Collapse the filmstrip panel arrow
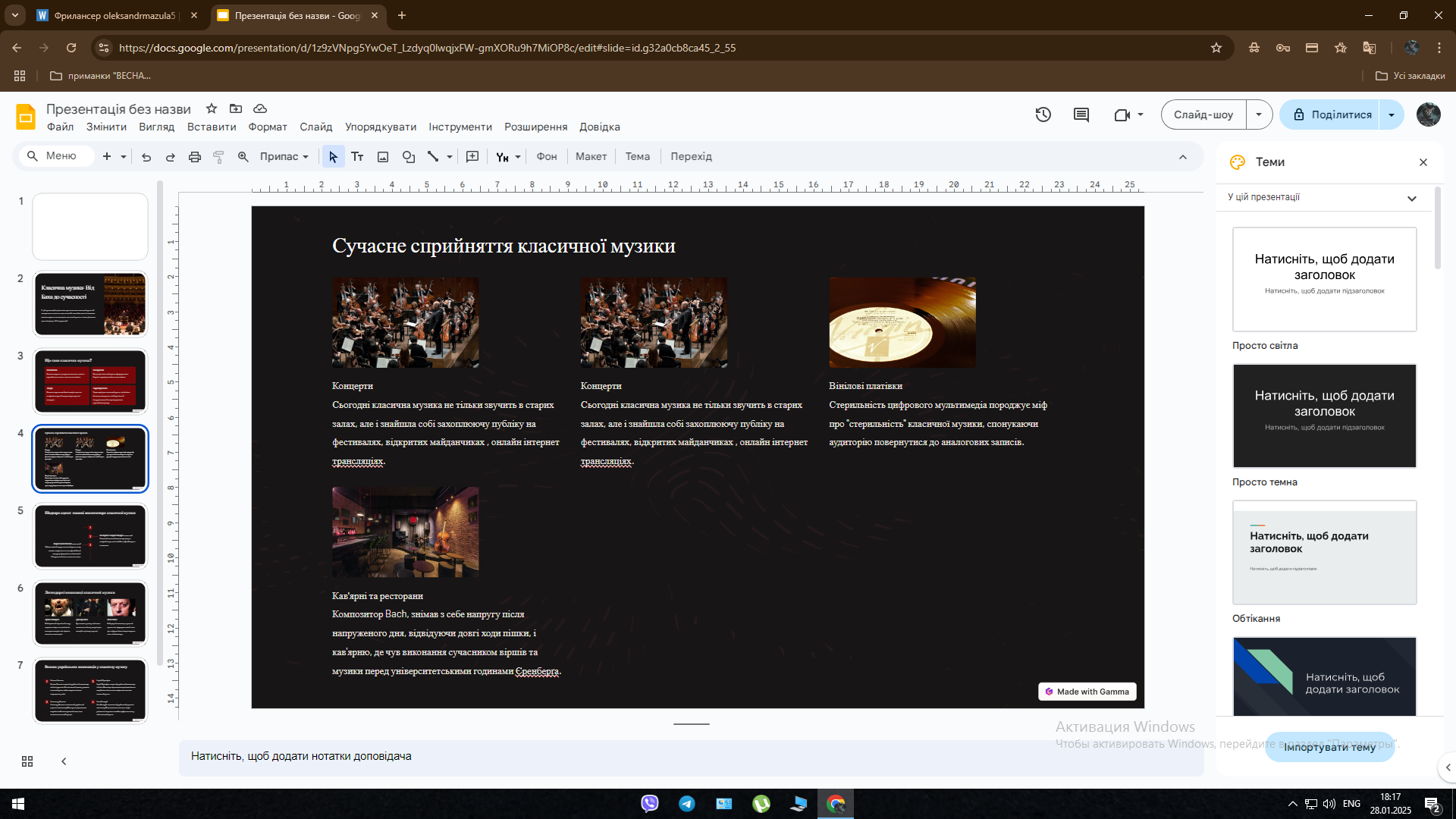The width and height of the screenshot is (1456, 819). coord(64,761)
